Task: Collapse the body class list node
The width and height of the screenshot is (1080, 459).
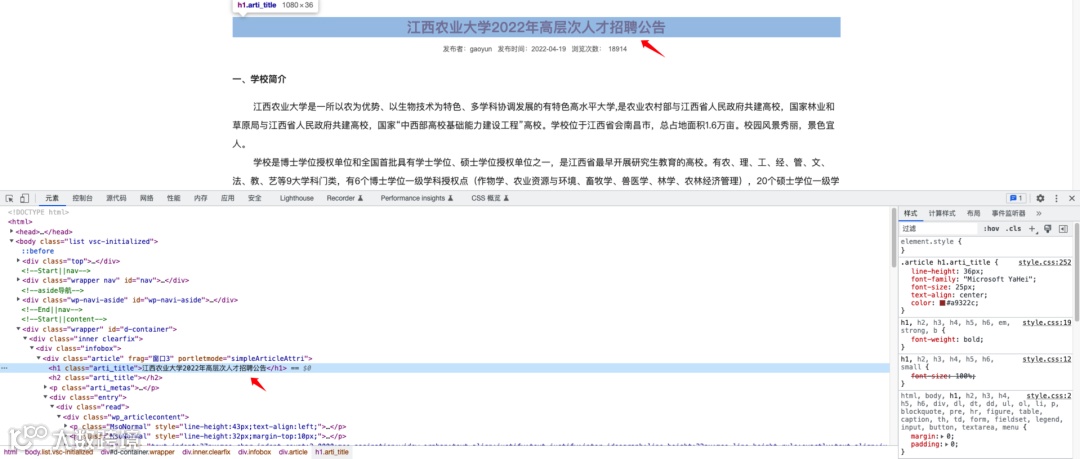Action: [x=12, y=241]
